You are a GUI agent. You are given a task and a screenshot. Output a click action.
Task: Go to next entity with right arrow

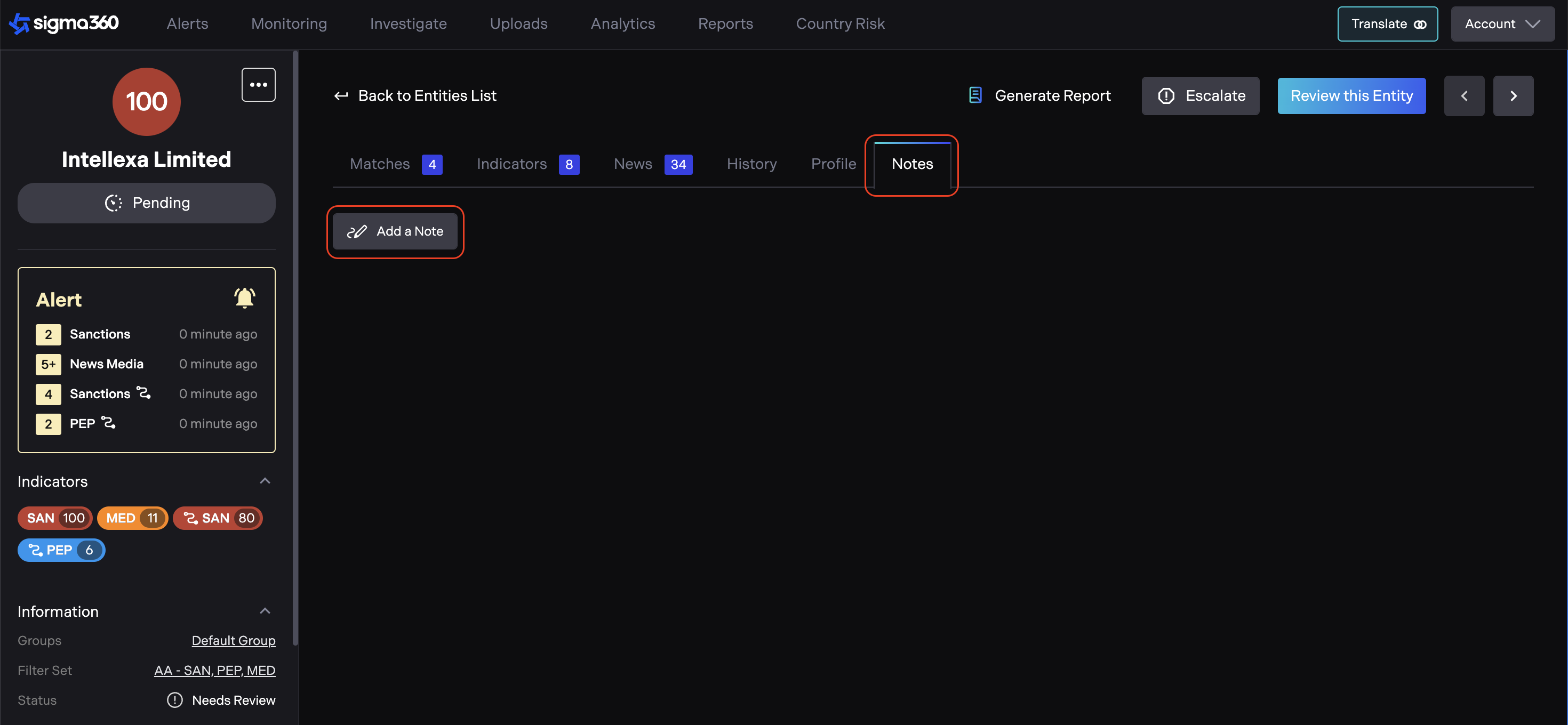1513,95
